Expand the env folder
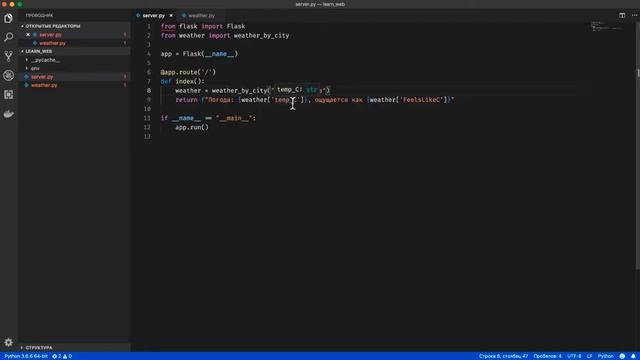640x360 pixels. pyautogui.click(x=35, y=68)
